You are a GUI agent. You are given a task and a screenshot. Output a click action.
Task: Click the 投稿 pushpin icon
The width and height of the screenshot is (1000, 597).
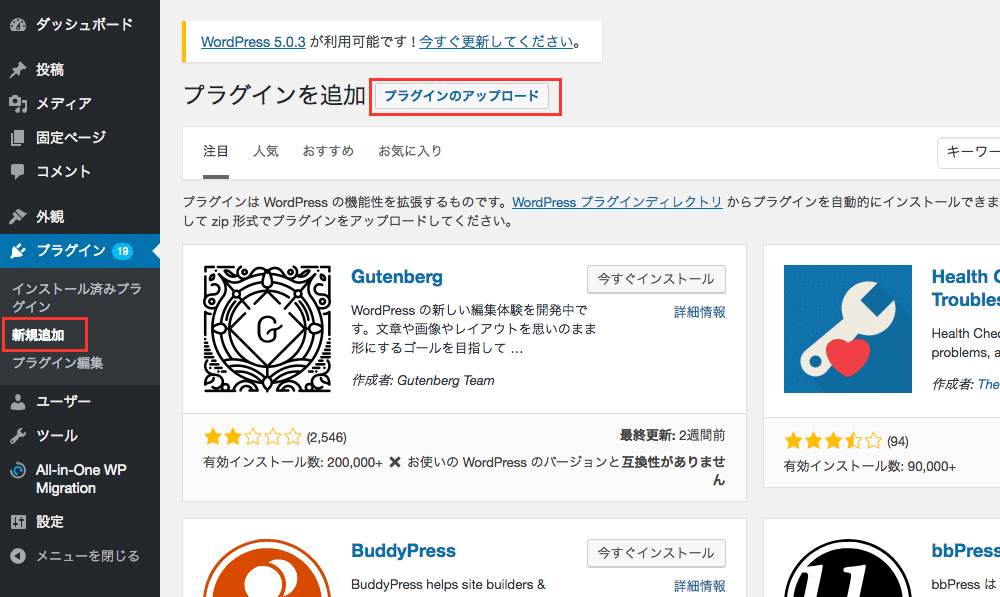coord(18,70)
